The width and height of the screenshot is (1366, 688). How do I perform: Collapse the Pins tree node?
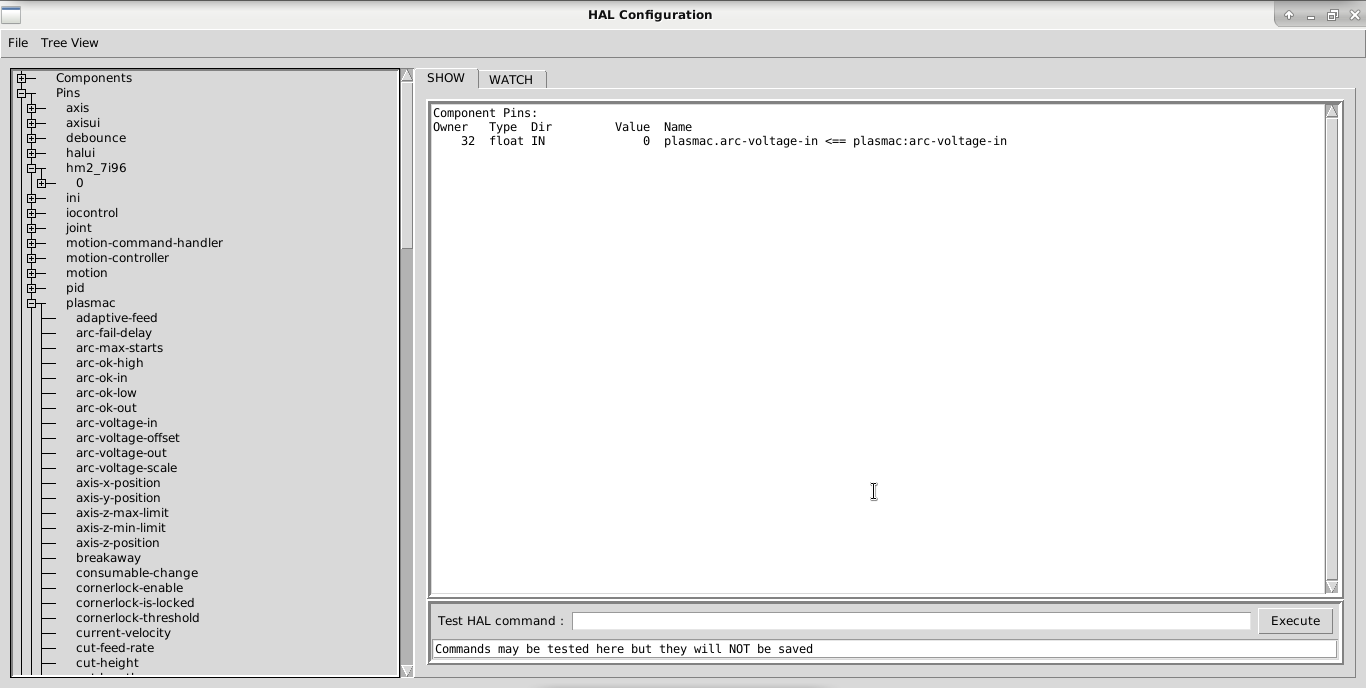[21, 93]
